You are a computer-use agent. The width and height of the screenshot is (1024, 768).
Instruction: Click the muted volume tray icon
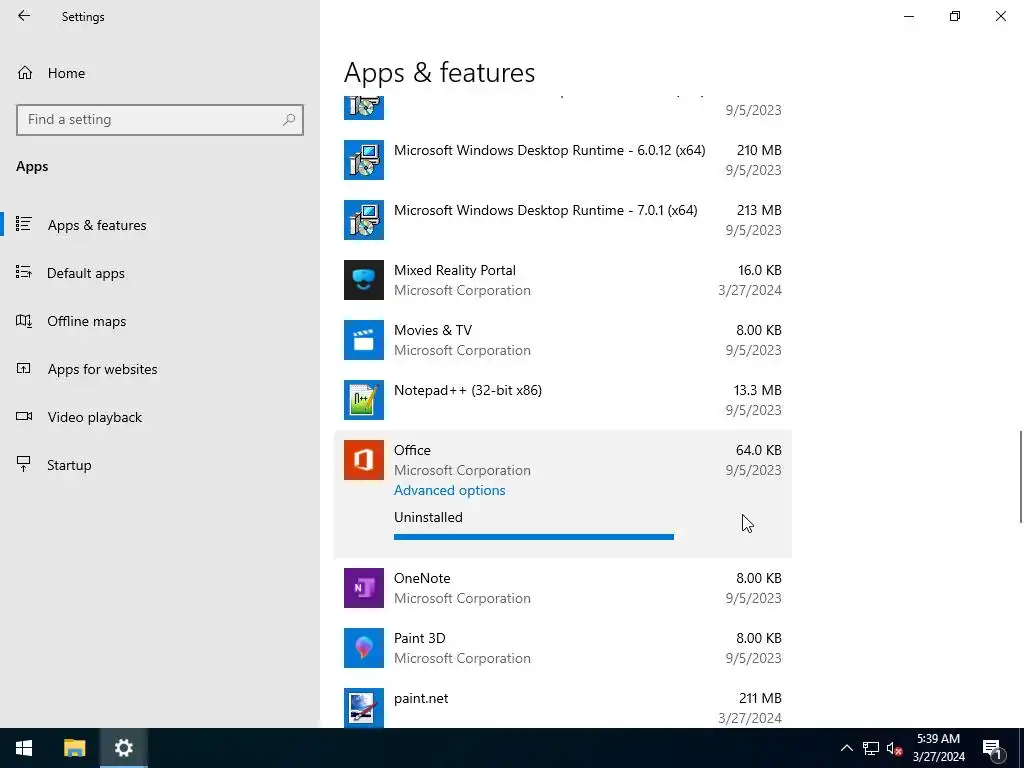[894, 748]
